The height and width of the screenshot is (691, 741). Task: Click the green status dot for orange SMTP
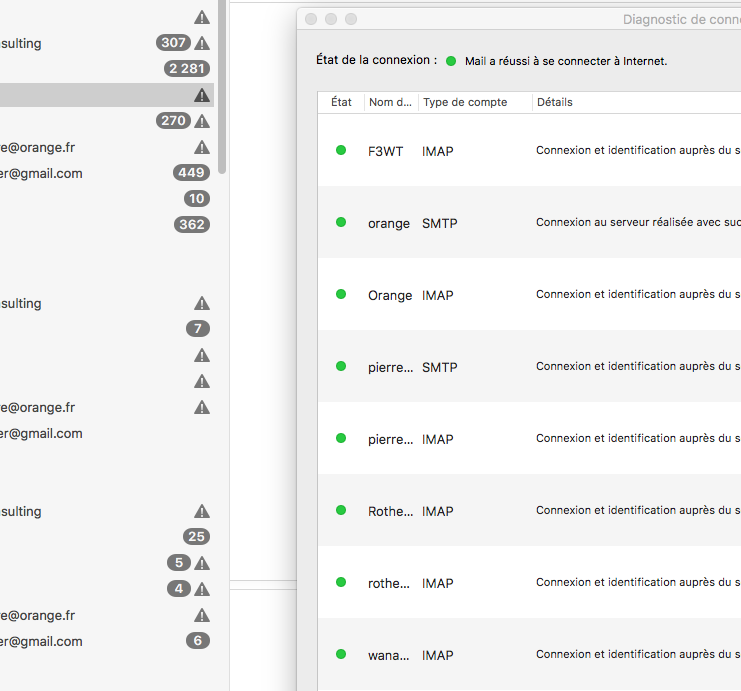coord(341,222)
